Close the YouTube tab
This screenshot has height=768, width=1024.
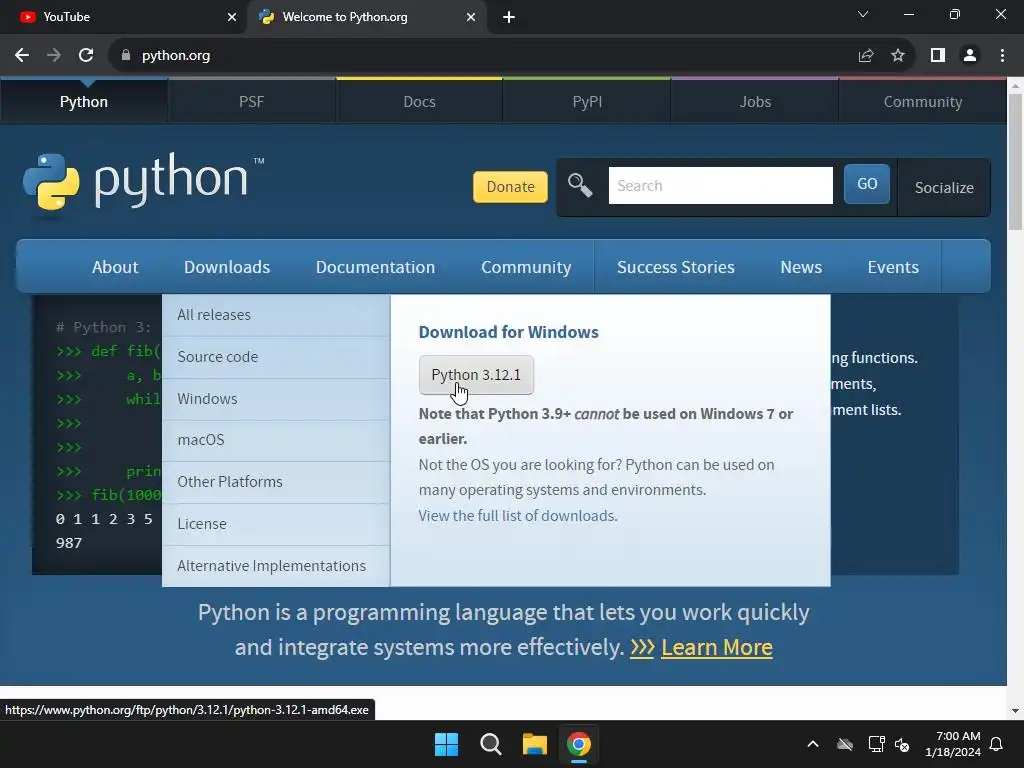click(232, 17)
